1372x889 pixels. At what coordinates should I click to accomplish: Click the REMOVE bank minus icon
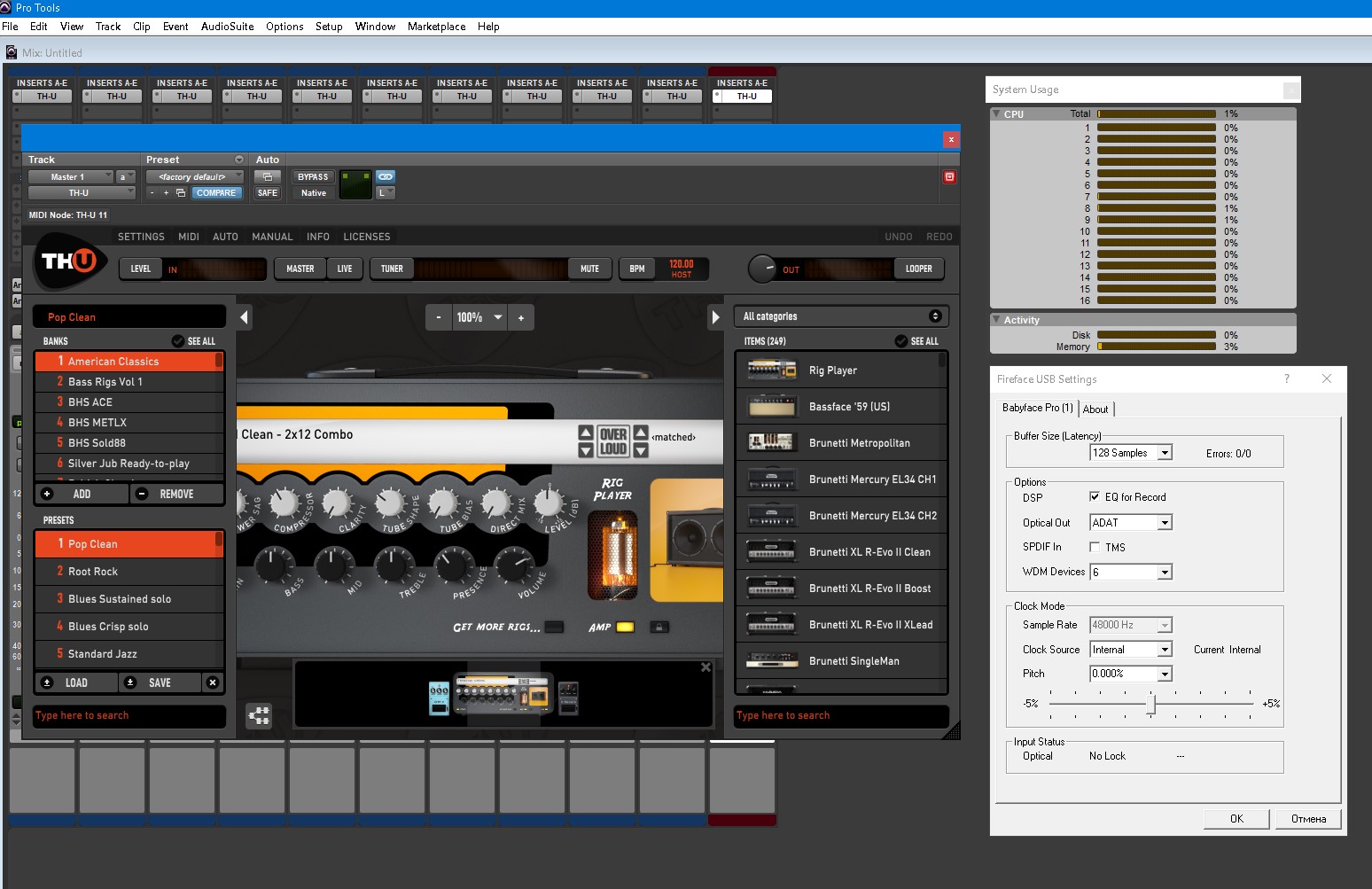pyautogui.click(x=142, y=494)
